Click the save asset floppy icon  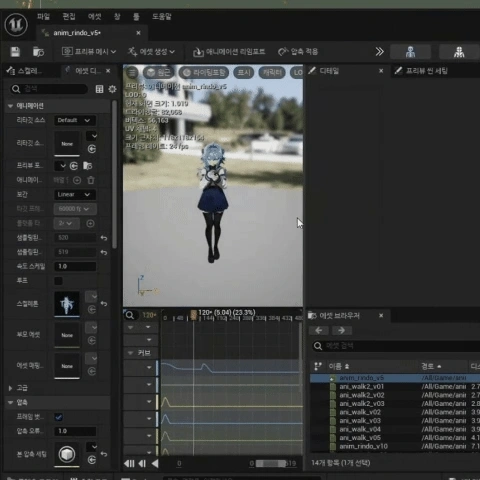pos(15,52)
